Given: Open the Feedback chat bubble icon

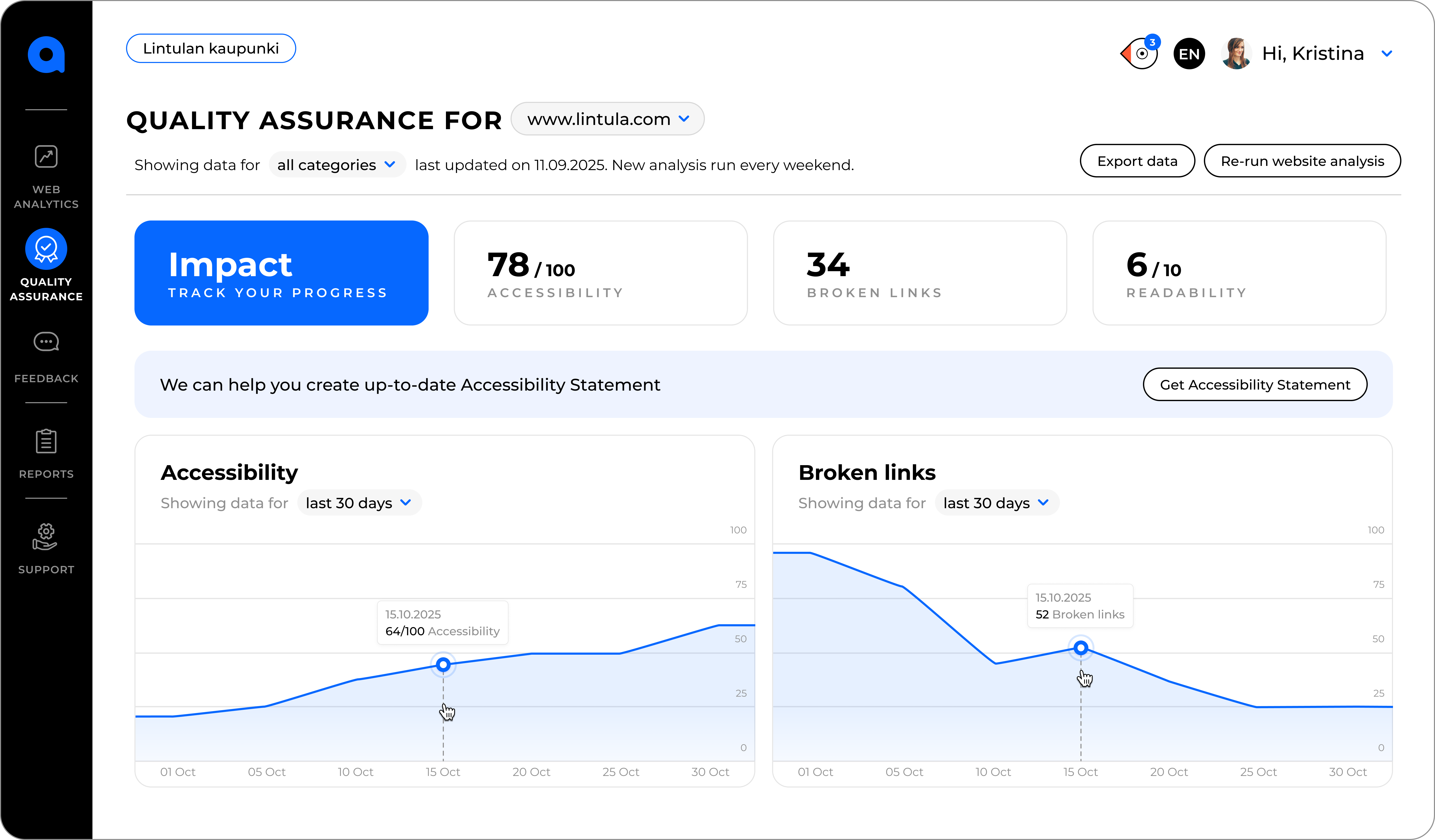Looking at the screenshot, I should point(46,342).
